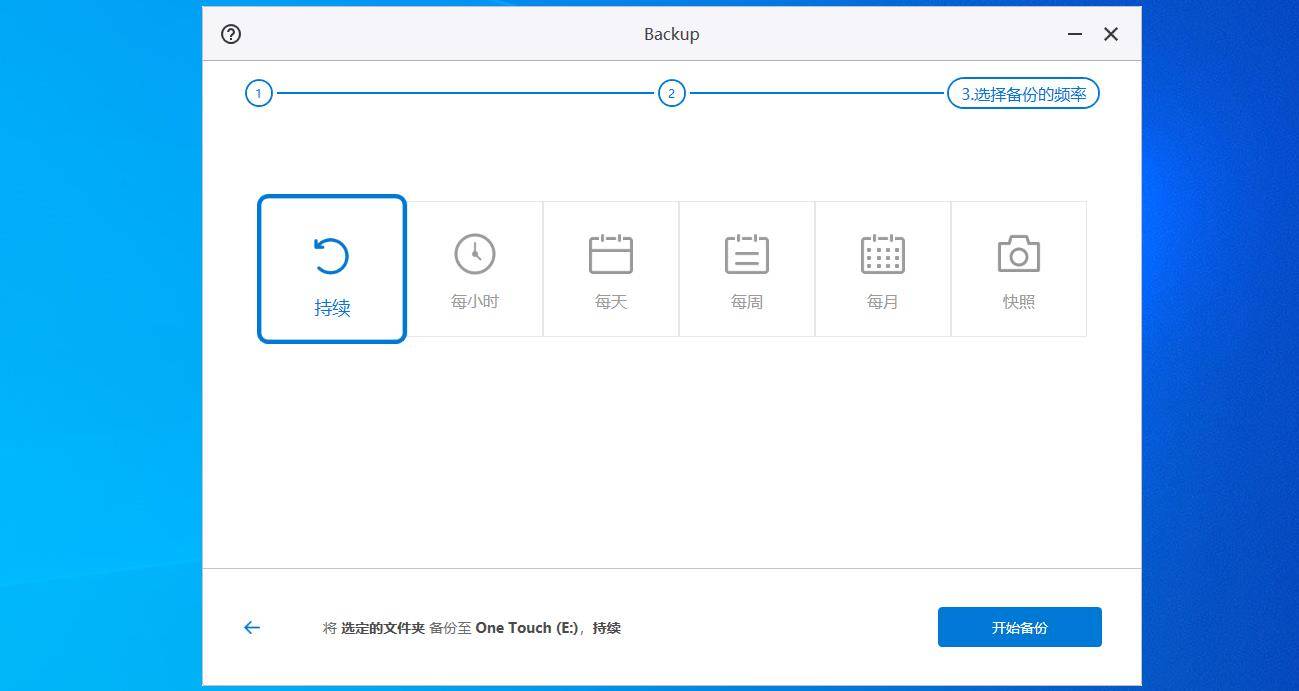Jump to step 2 circle
The image size is (1299, 691).
tap(671, 94)
